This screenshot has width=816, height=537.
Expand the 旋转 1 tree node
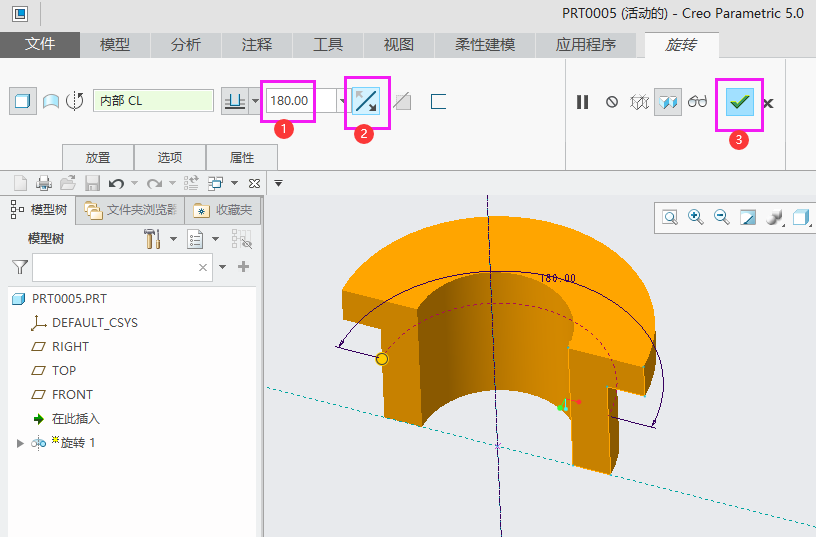pyautogui.click(x=20, y=443)
